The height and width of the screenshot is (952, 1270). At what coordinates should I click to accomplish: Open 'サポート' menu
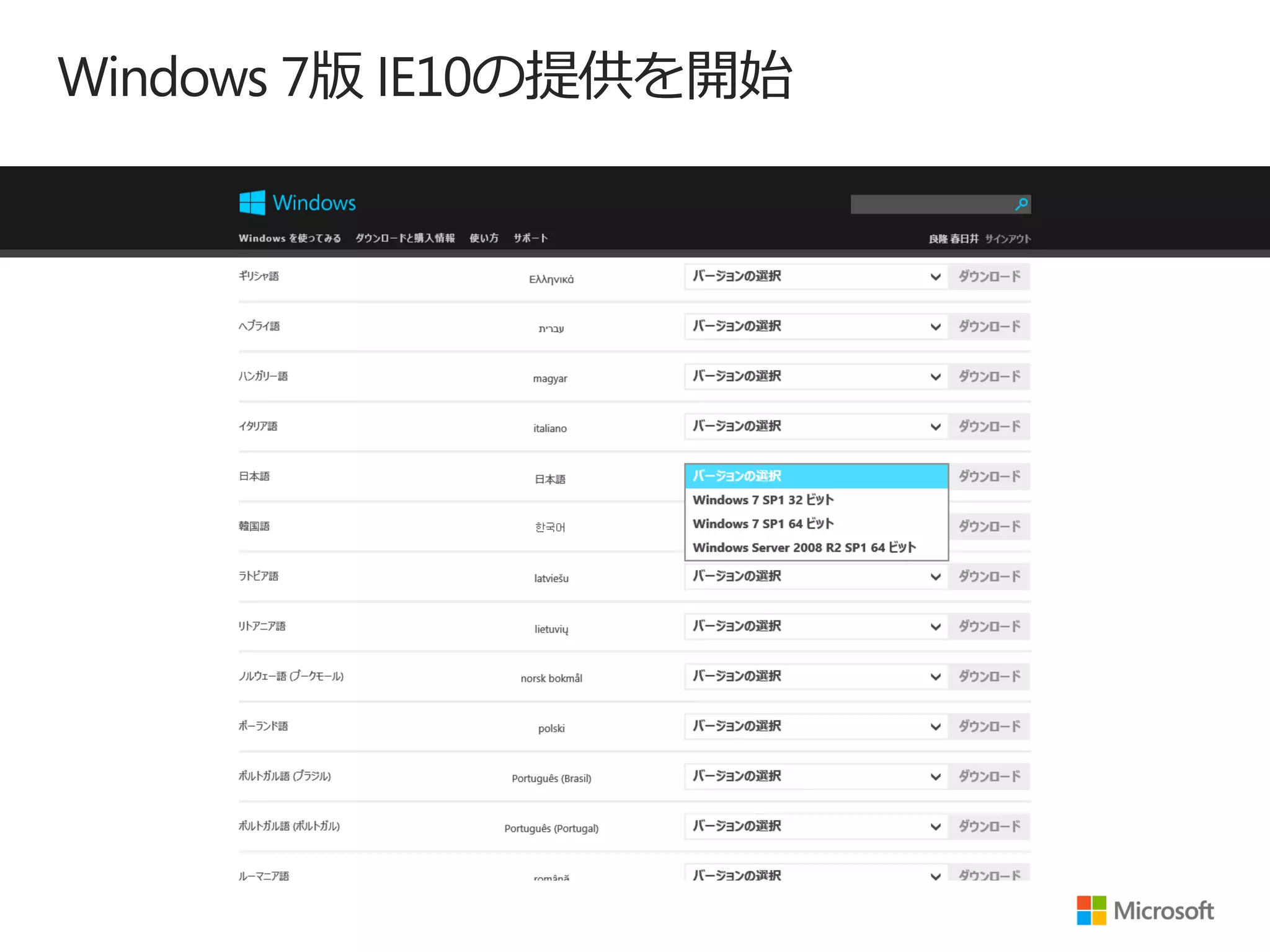(x=530, y=238)
